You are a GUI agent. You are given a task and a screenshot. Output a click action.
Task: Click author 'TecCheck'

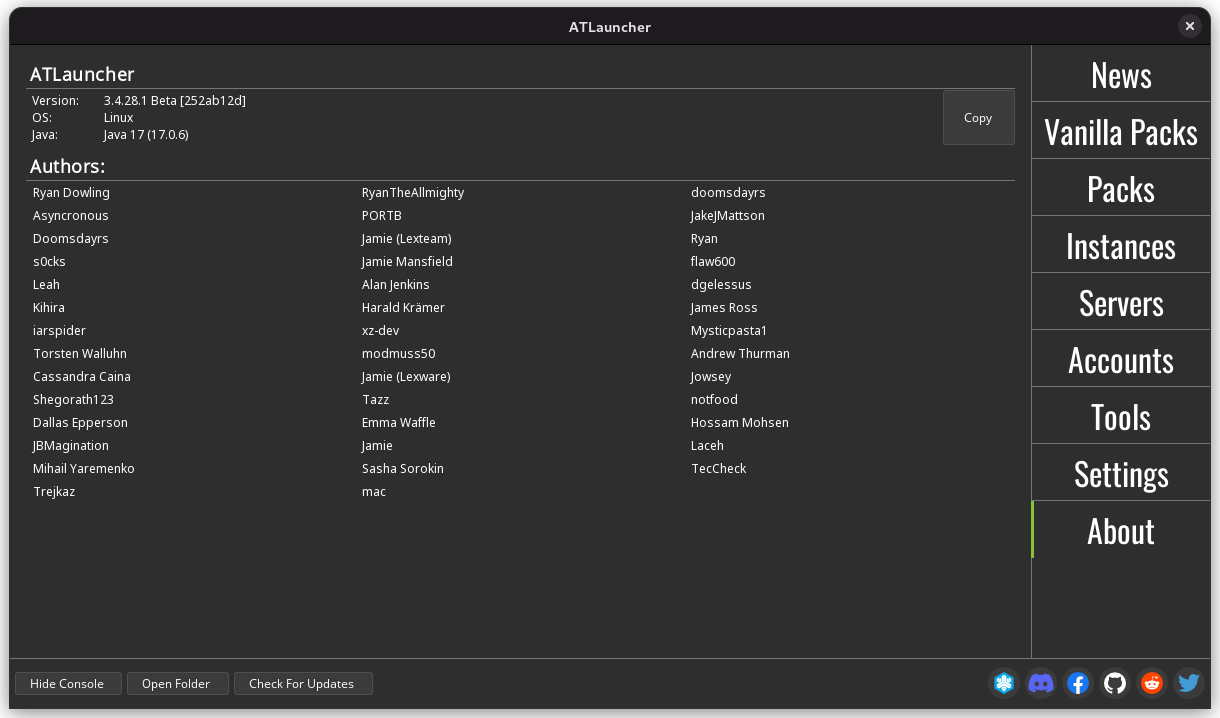click(719, 469)
